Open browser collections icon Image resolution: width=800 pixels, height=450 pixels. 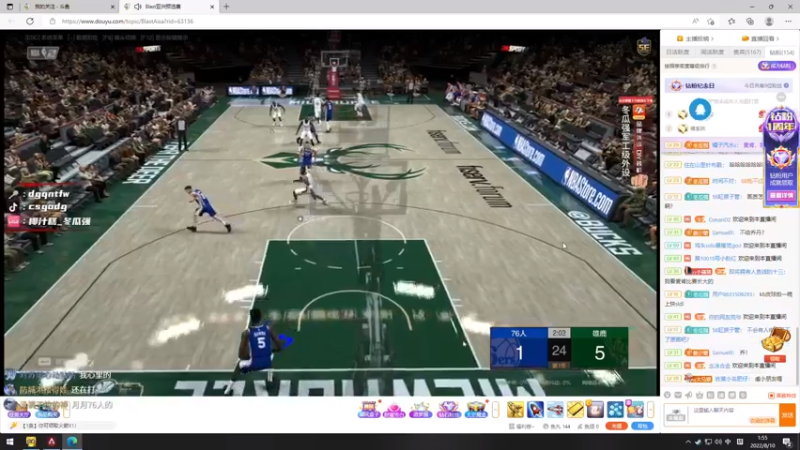750,21
